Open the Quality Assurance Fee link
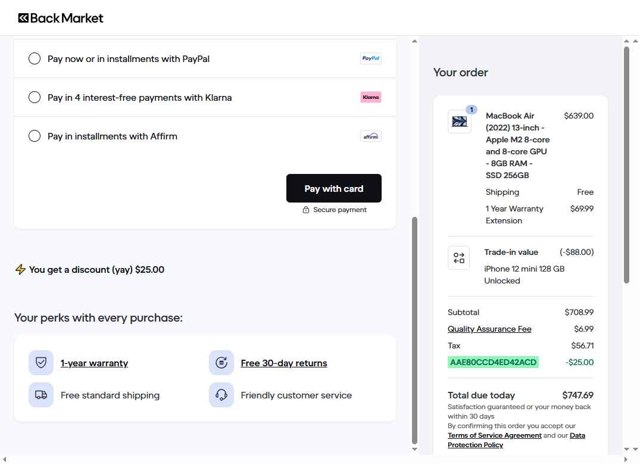 489,329
